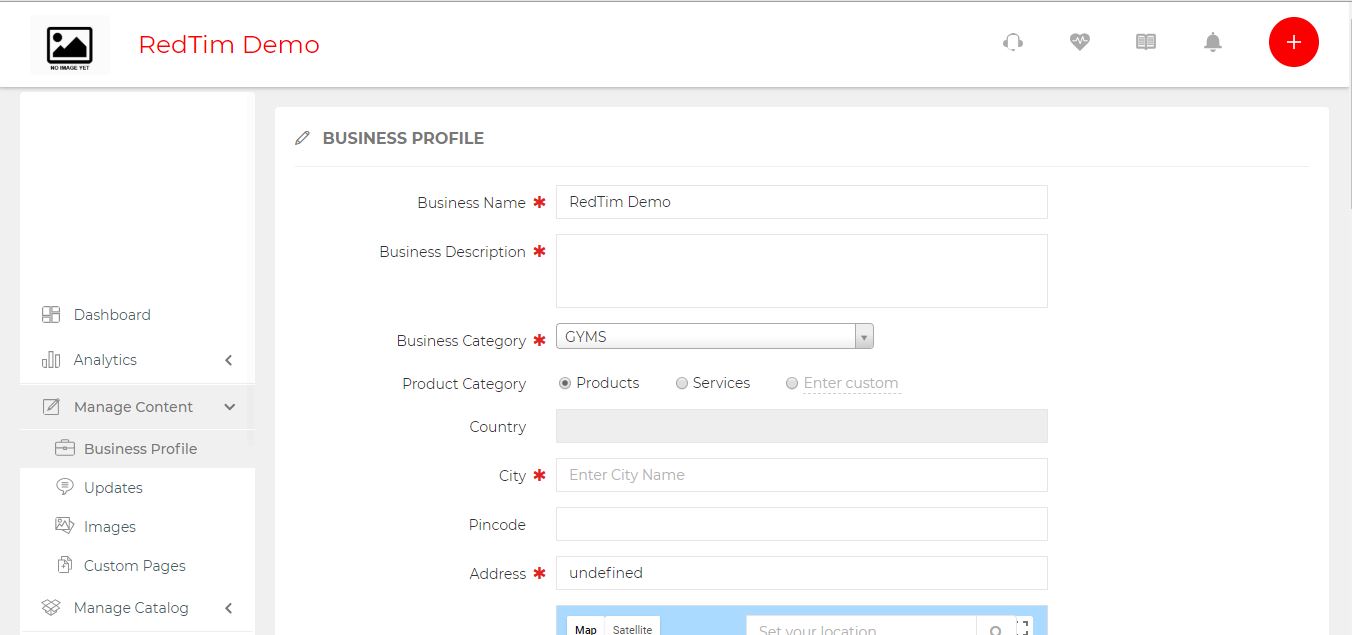Open the book guide icon
Screen dimensions: 1352x635
(1146, 42)
